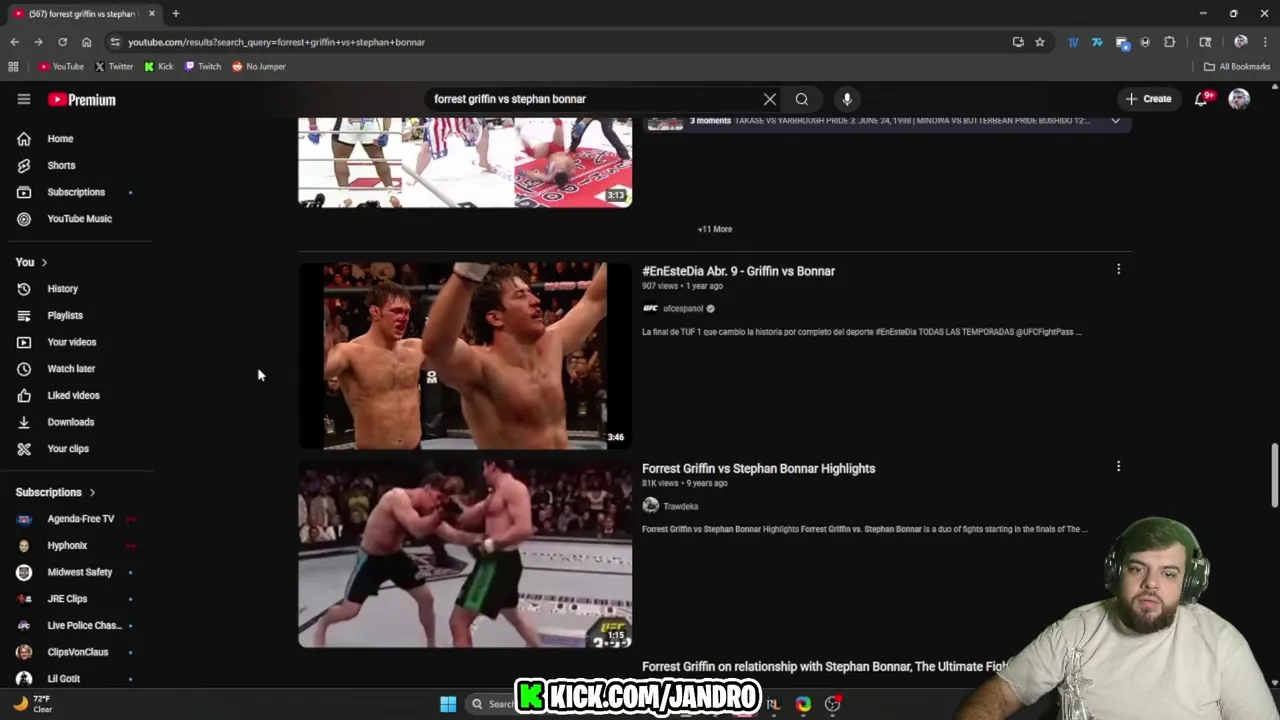The image size is (1280, 720).
Task: Open the Kick bookmark
Action: (x=159, y=66)
